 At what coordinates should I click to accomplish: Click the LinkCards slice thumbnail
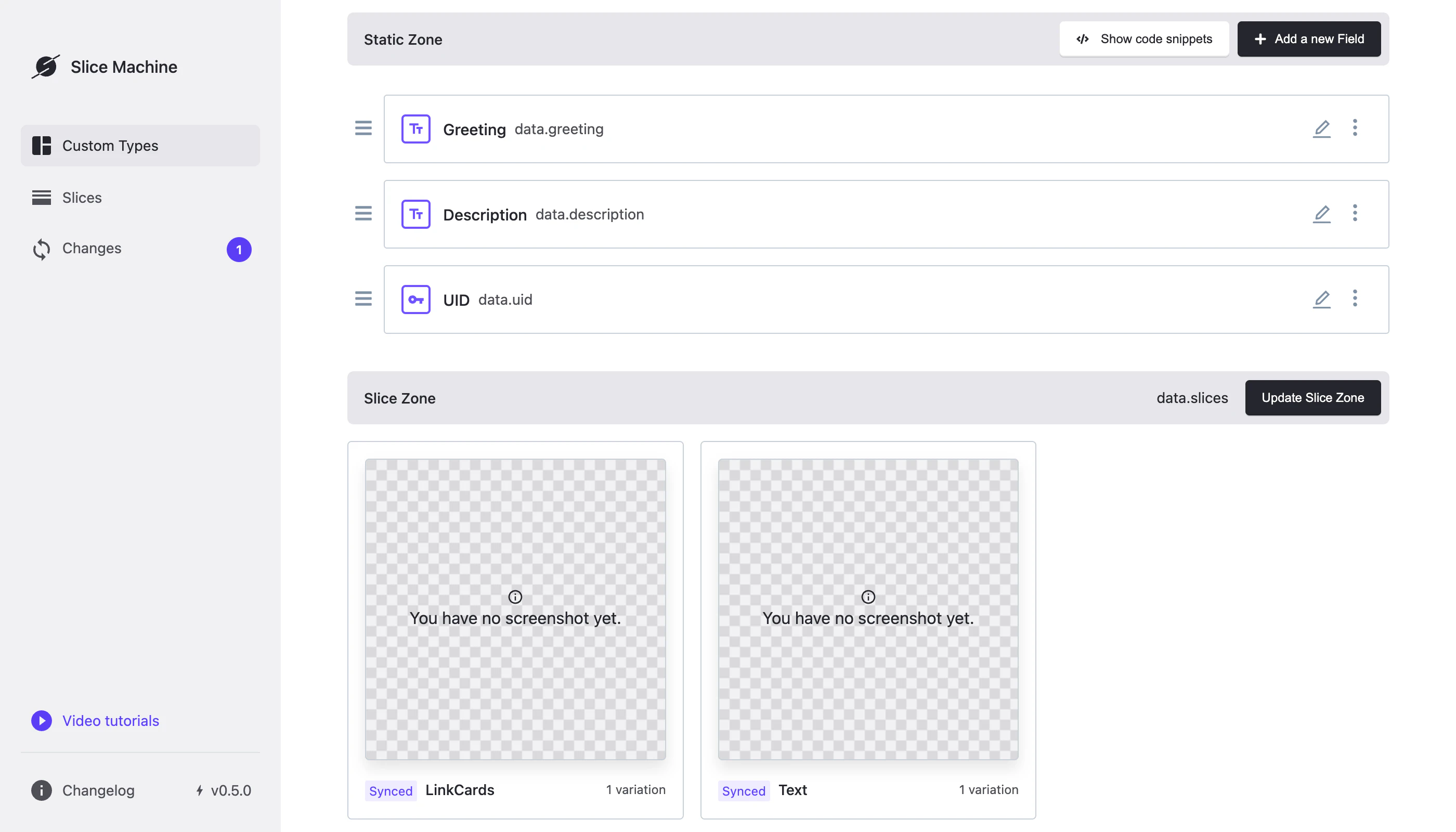515,609
